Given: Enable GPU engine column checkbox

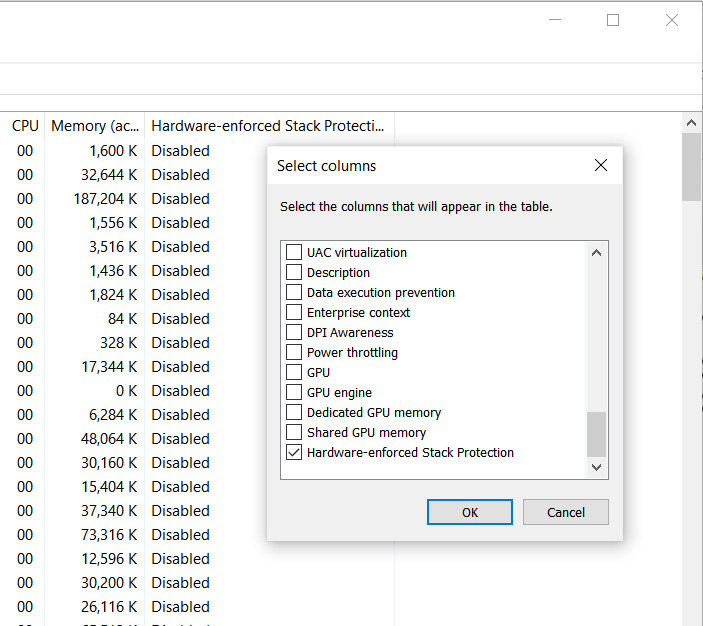Looking at the screenshot, I should (294, 392).
